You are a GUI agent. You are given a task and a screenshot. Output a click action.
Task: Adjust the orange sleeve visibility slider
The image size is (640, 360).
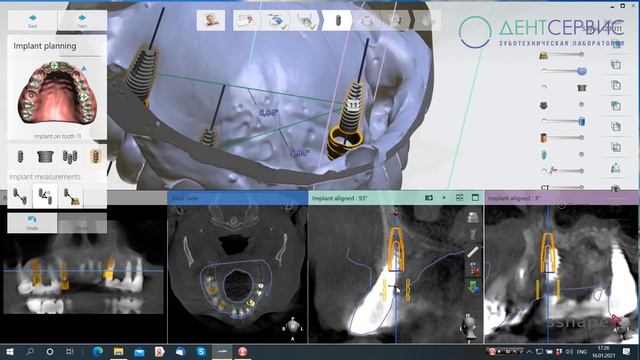pyautogui.click(x=562, y=138)
